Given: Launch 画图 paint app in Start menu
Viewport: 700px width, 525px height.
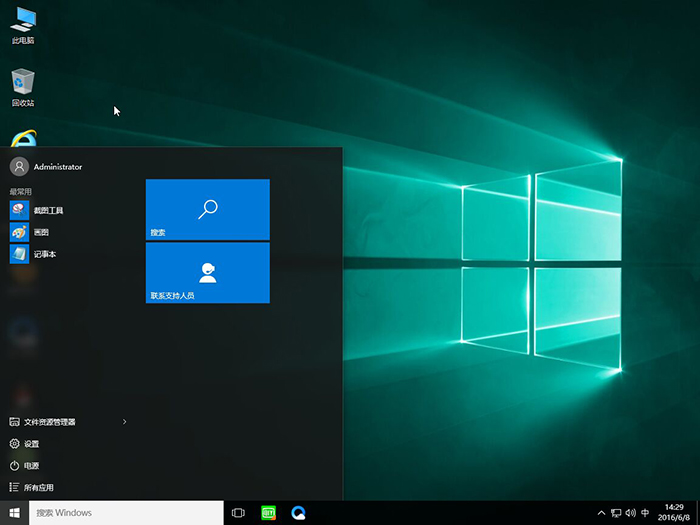Looking at the screenshot, I should [x=40, y=232].
